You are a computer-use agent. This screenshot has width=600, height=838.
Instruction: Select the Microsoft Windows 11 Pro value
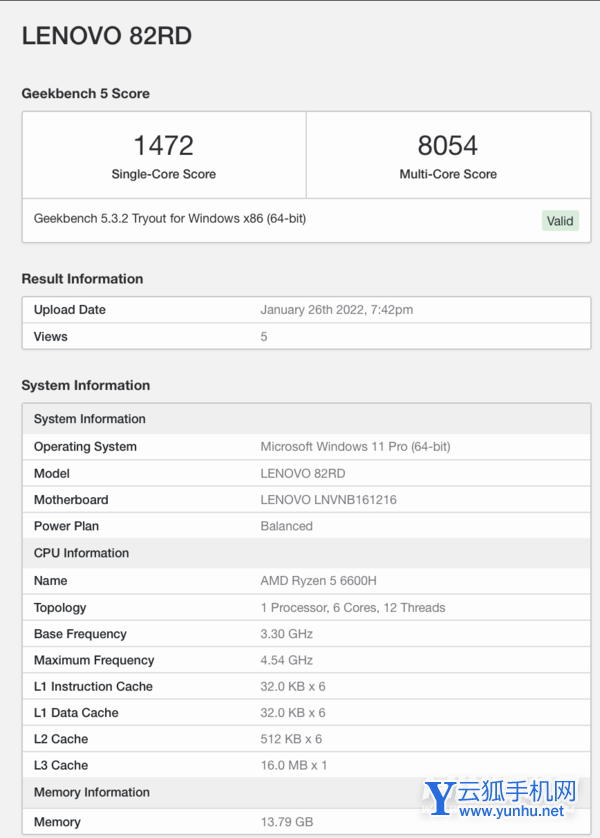pyautogui.click(x=355, y=447)
